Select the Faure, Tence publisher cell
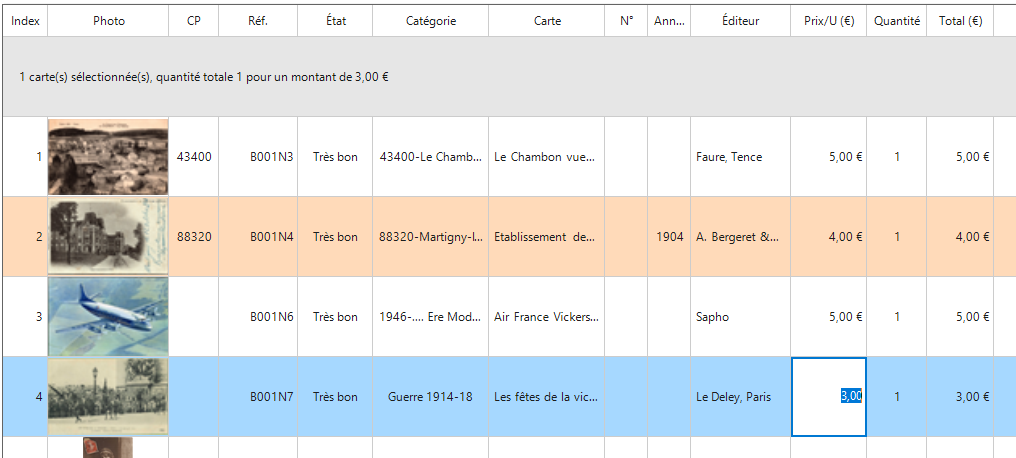Screen dimensions: 1016x458 (726, 157)
